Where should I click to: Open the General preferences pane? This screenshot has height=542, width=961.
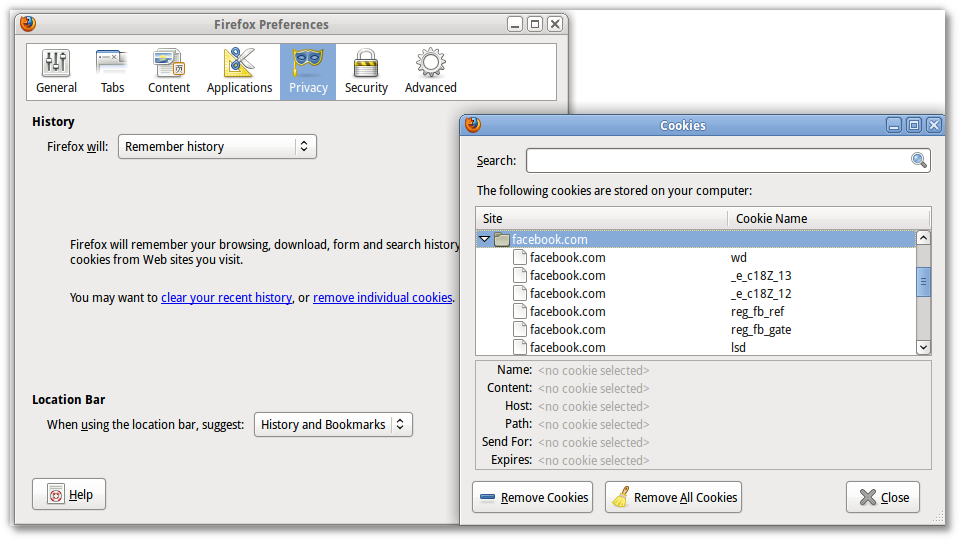pyautogui.click(x=56, y=72)
